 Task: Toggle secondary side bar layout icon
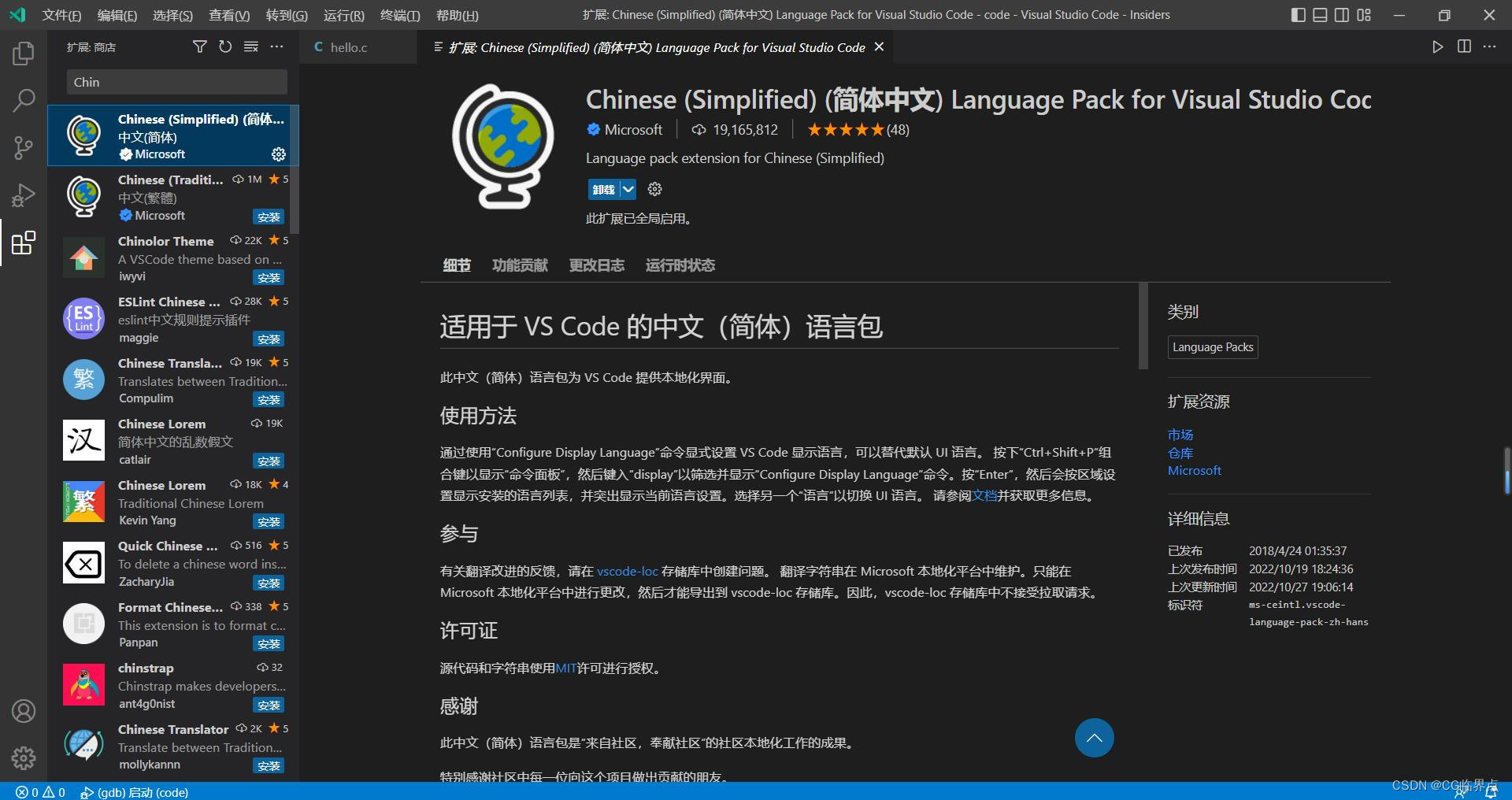(1342, 15)
